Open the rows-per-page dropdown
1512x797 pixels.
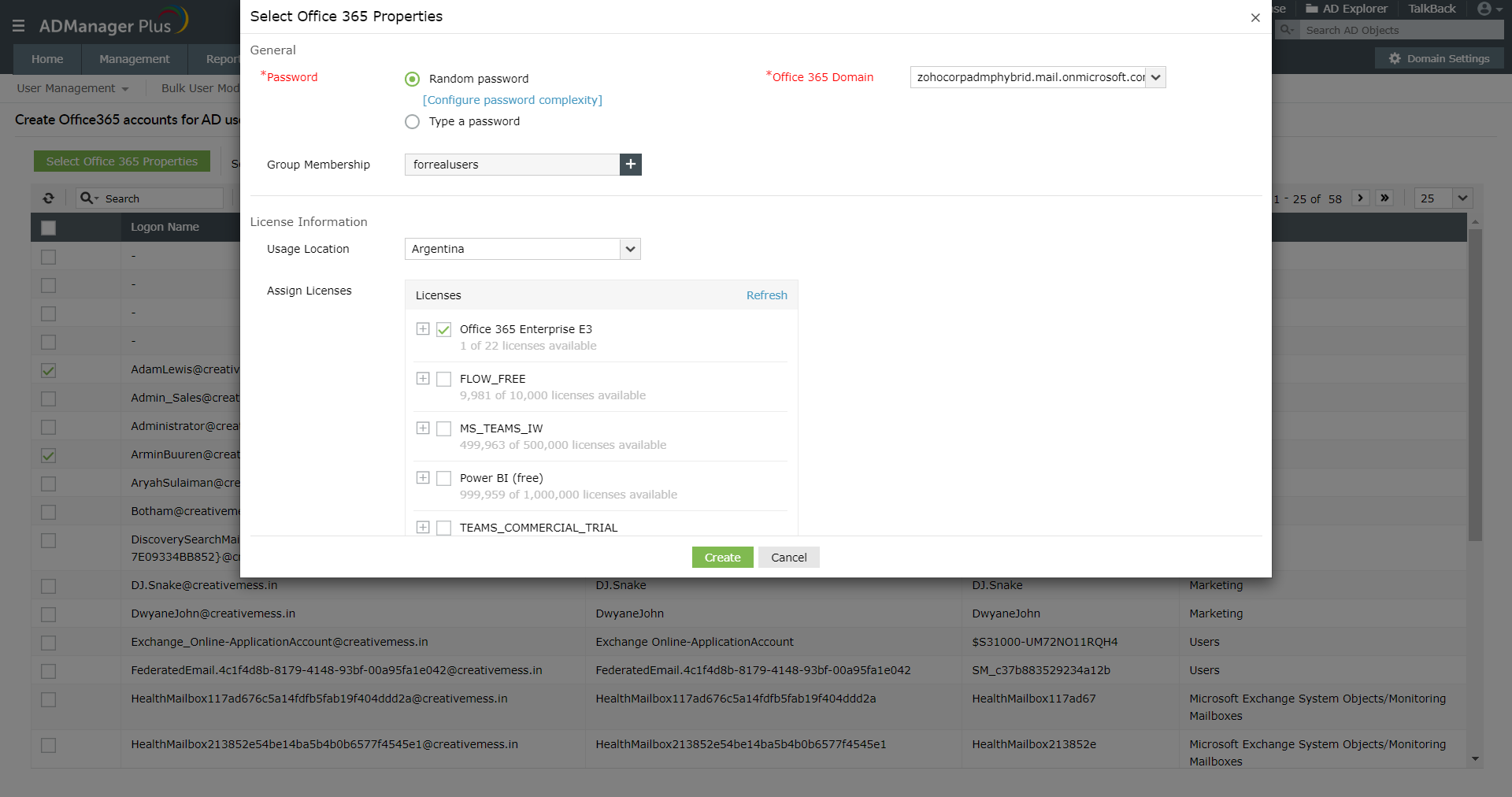[x=1443, y=198]
